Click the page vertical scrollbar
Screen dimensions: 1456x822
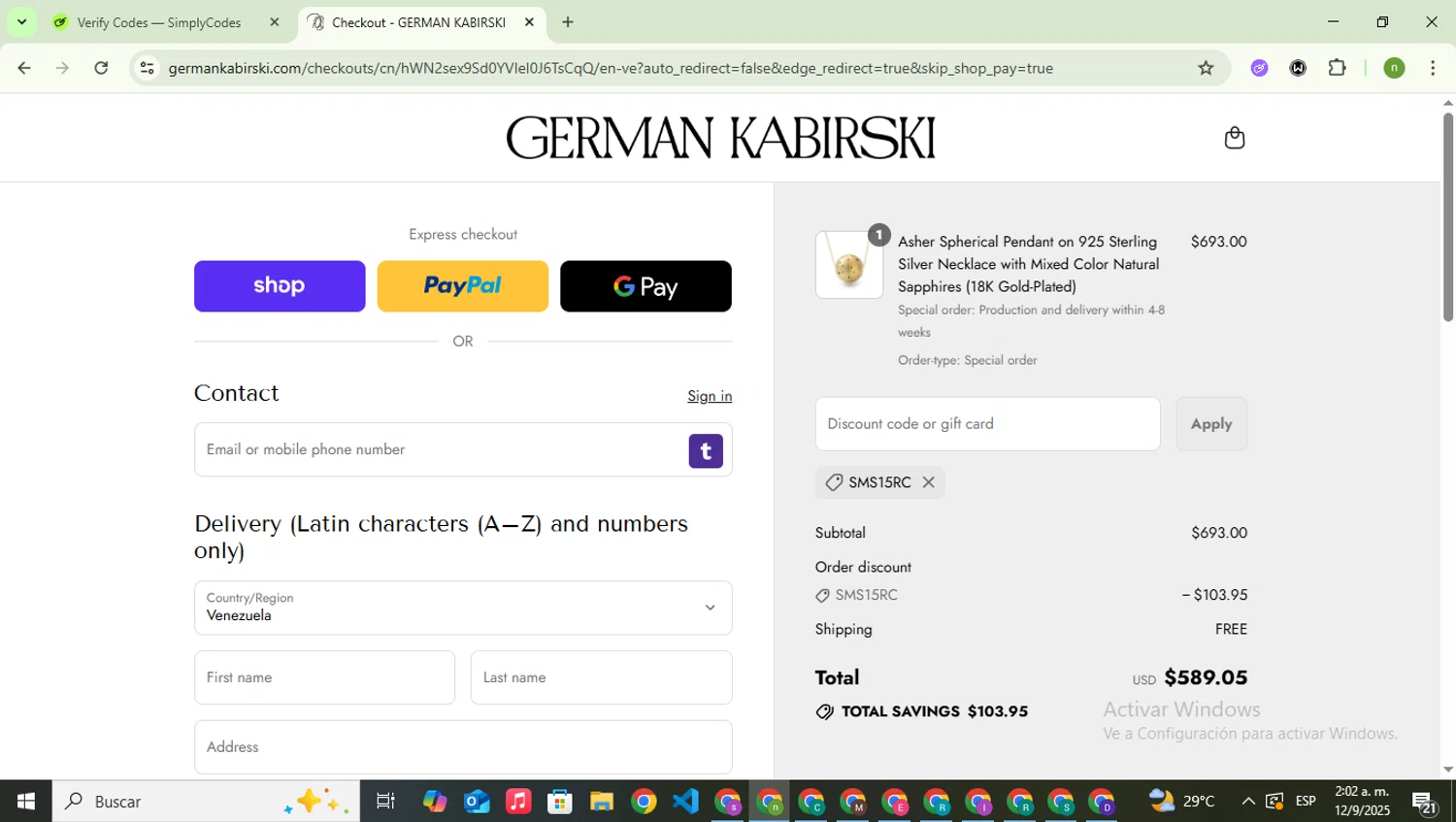(x=1448, y=218)
